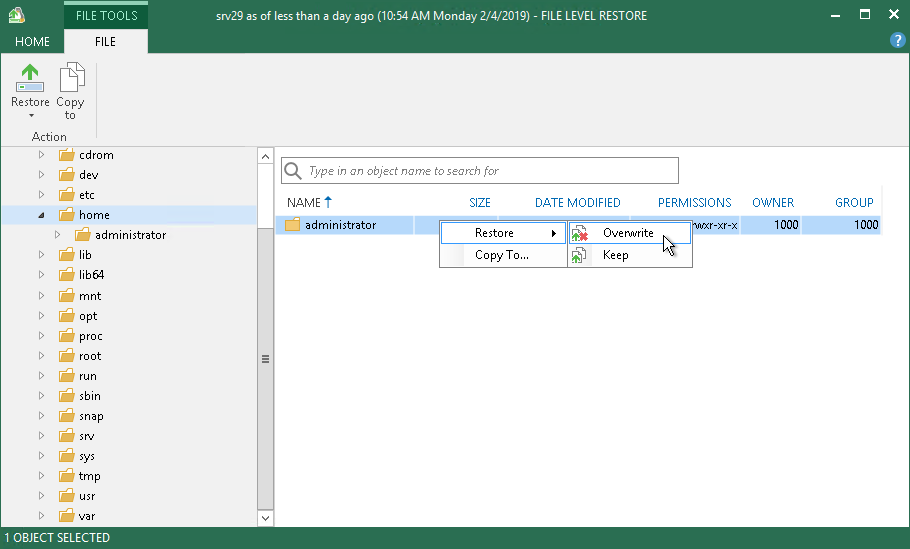This screenshot has height=549, width=910.
Task: Expand the administrator subfolder in tree
Action: click(x=57, y=234)
